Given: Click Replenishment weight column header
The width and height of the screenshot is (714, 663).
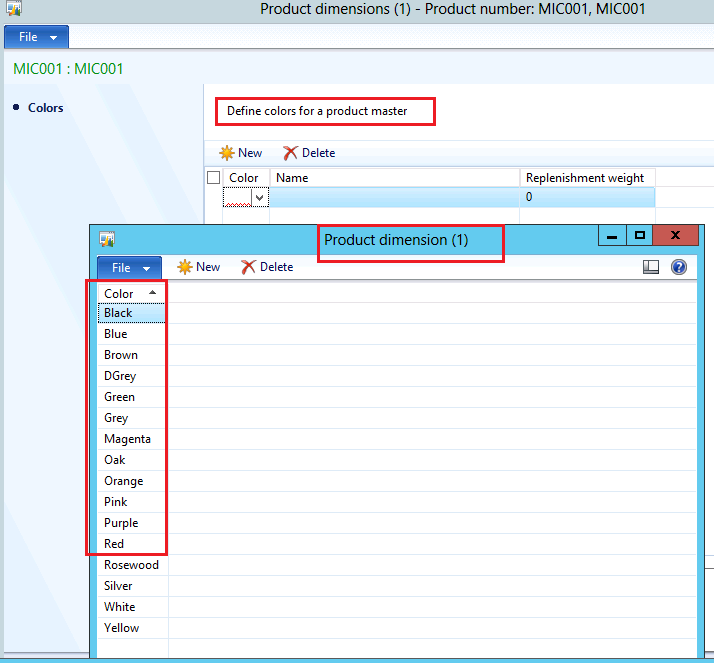Looking at the screenshot, I should (587, 178).
